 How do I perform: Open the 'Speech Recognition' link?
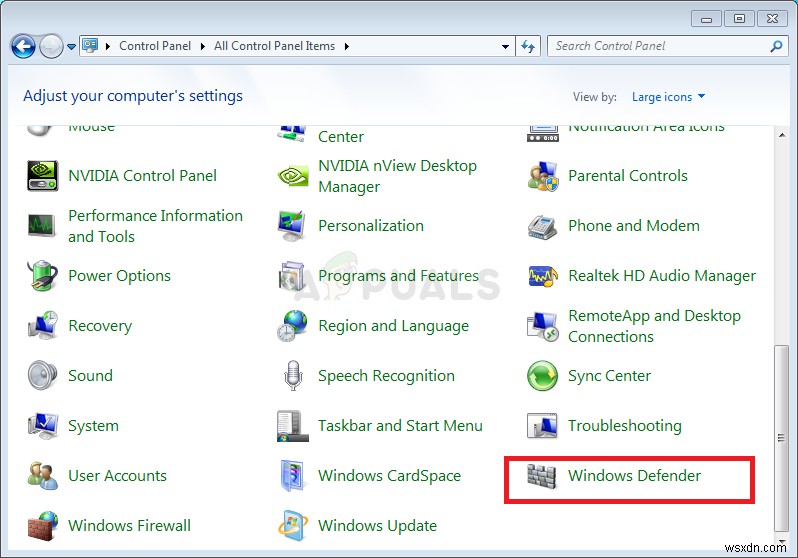pos(386,376)
